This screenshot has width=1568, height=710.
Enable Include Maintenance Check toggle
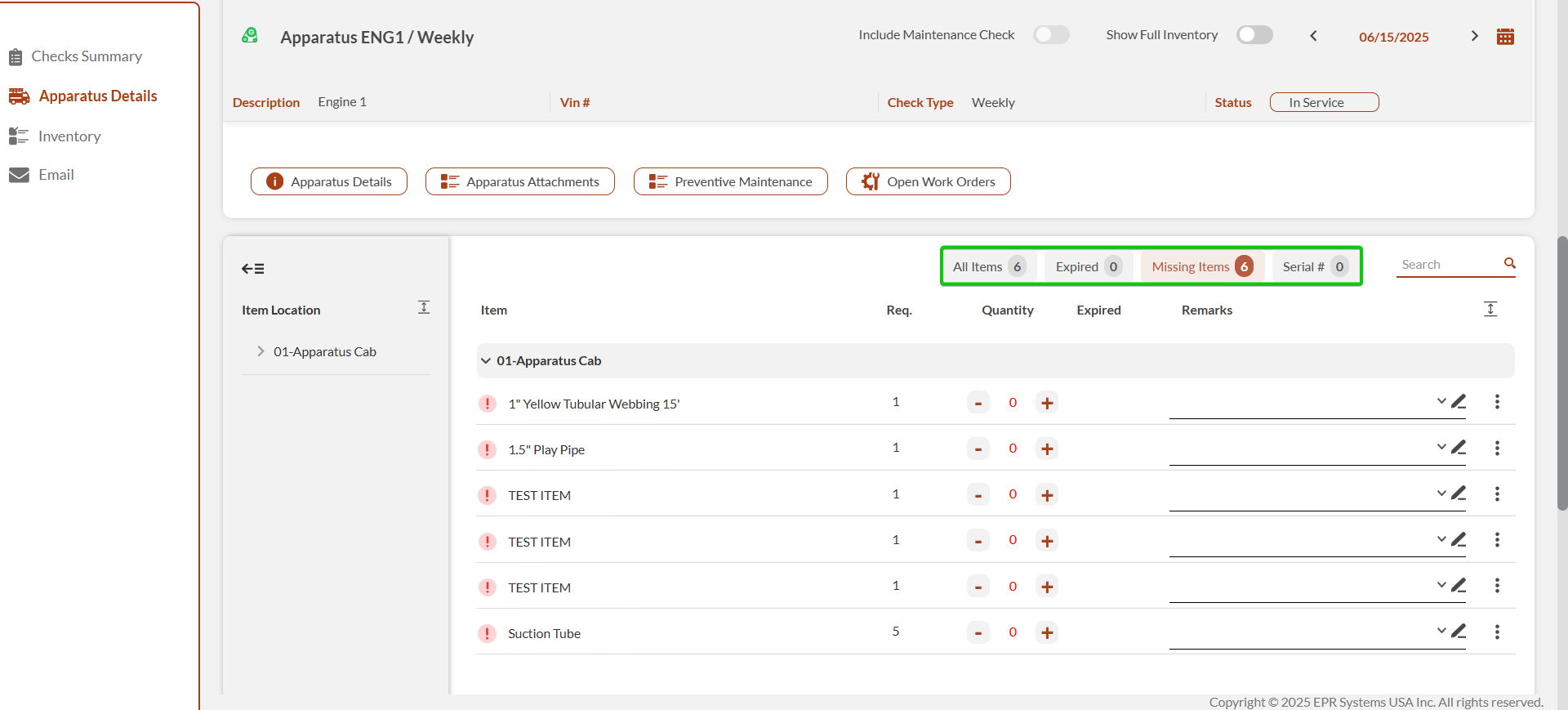1051,35
